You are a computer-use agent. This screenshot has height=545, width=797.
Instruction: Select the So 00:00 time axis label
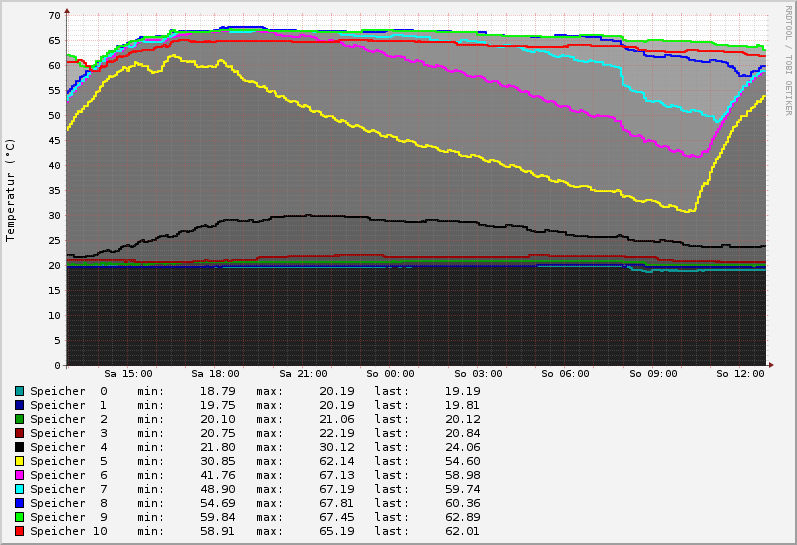[391, 374]
